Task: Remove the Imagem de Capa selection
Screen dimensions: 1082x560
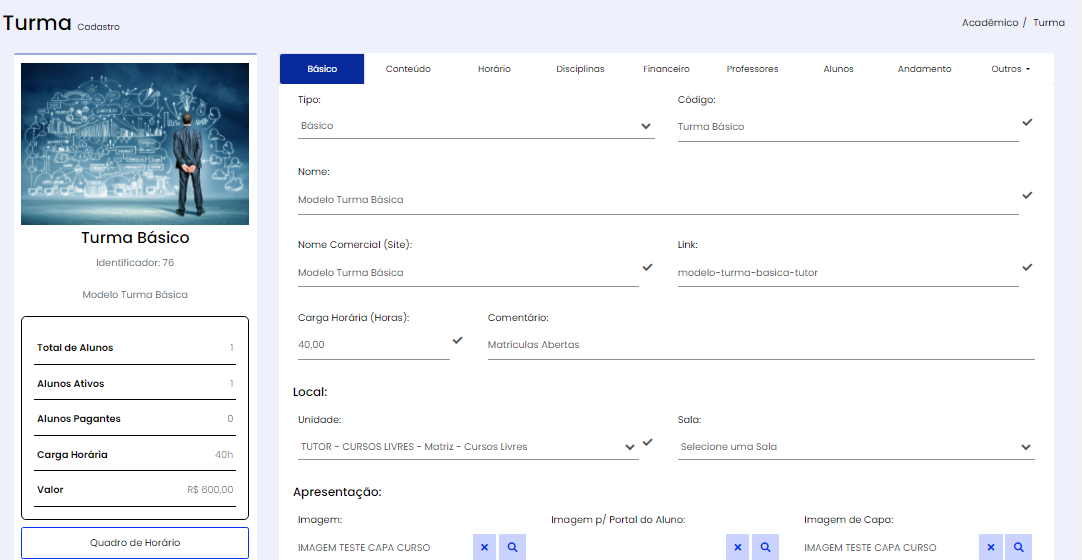Action: [991, 547]
